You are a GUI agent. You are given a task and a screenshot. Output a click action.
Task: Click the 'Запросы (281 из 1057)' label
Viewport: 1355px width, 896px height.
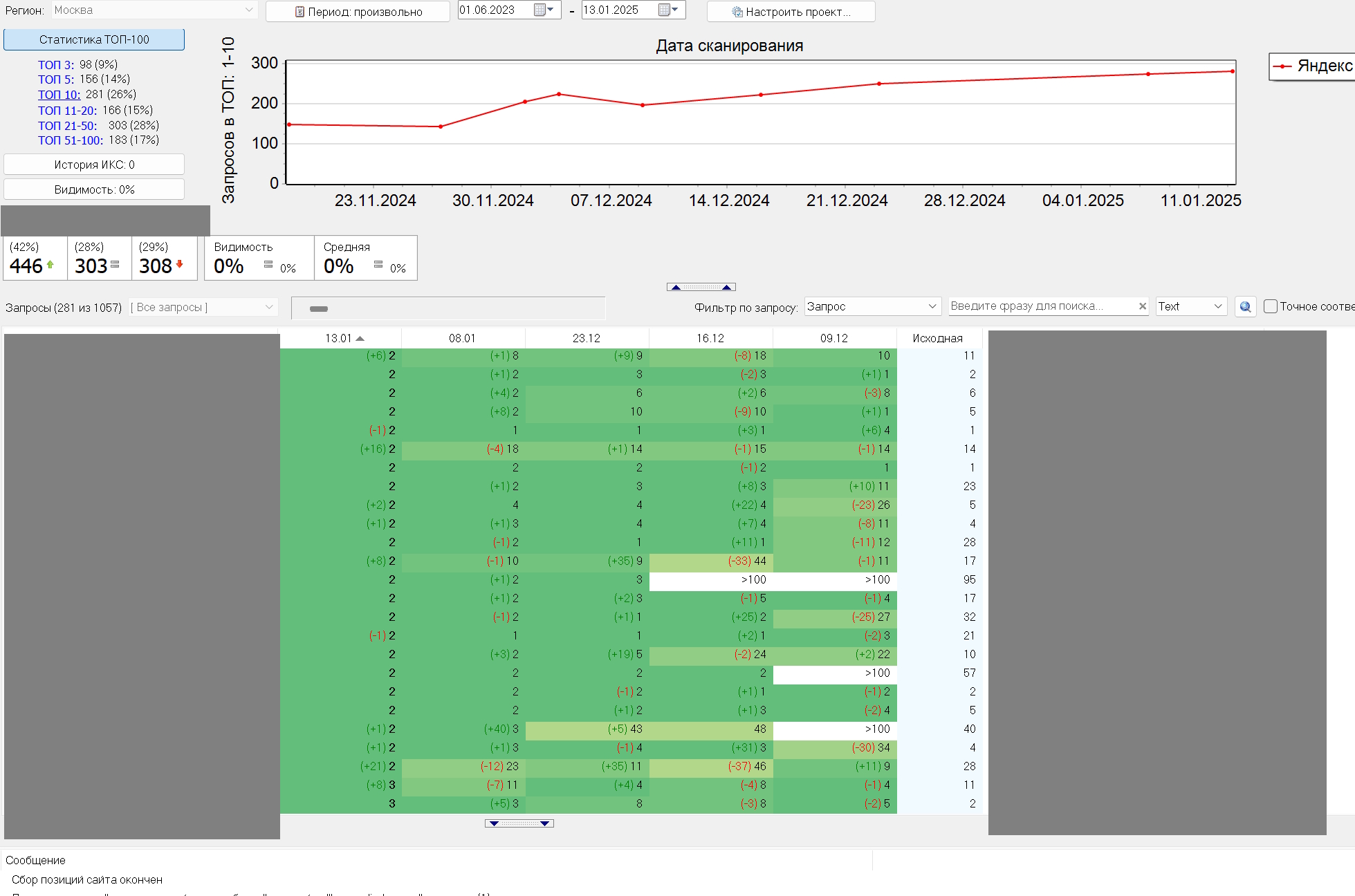[64, 308]
